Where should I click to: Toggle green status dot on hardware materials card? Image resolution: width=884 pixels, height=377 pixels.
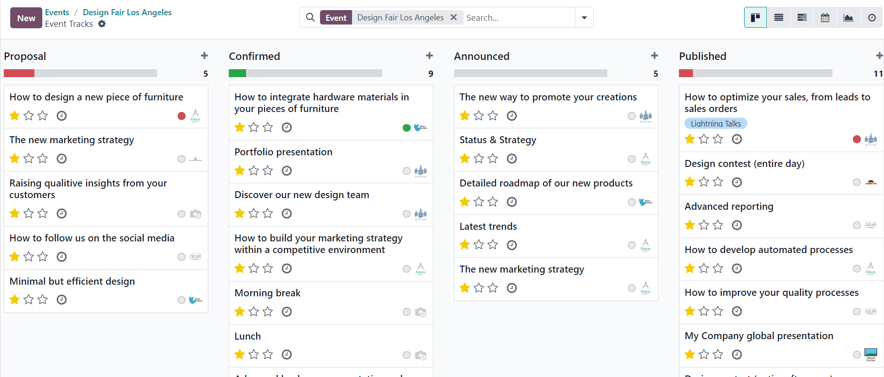[x=406, y=128]
